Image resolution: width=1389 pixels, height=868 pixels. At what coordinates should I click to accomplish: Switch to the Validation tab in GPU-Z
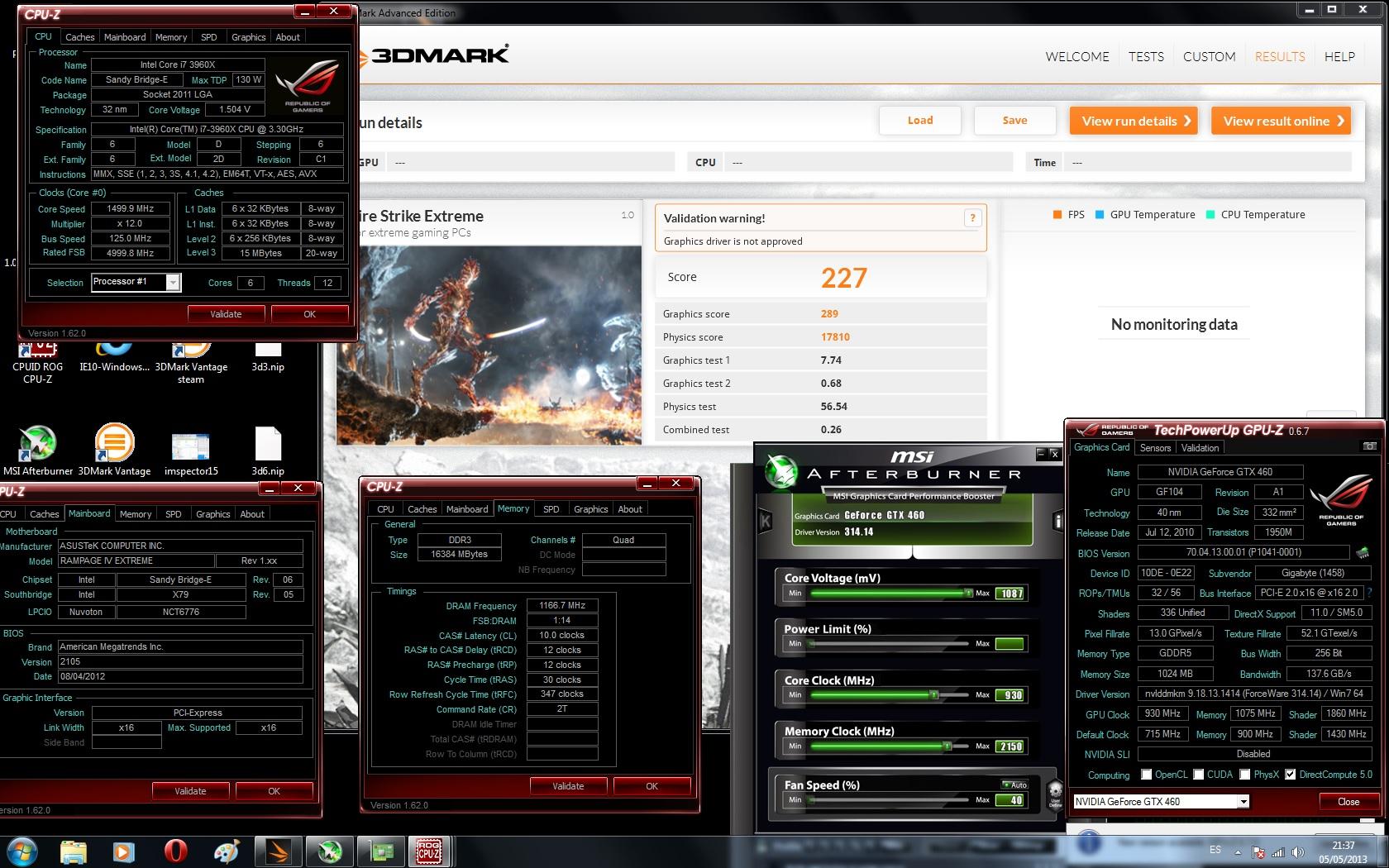pyautogui.click(x=1200, y=448)
